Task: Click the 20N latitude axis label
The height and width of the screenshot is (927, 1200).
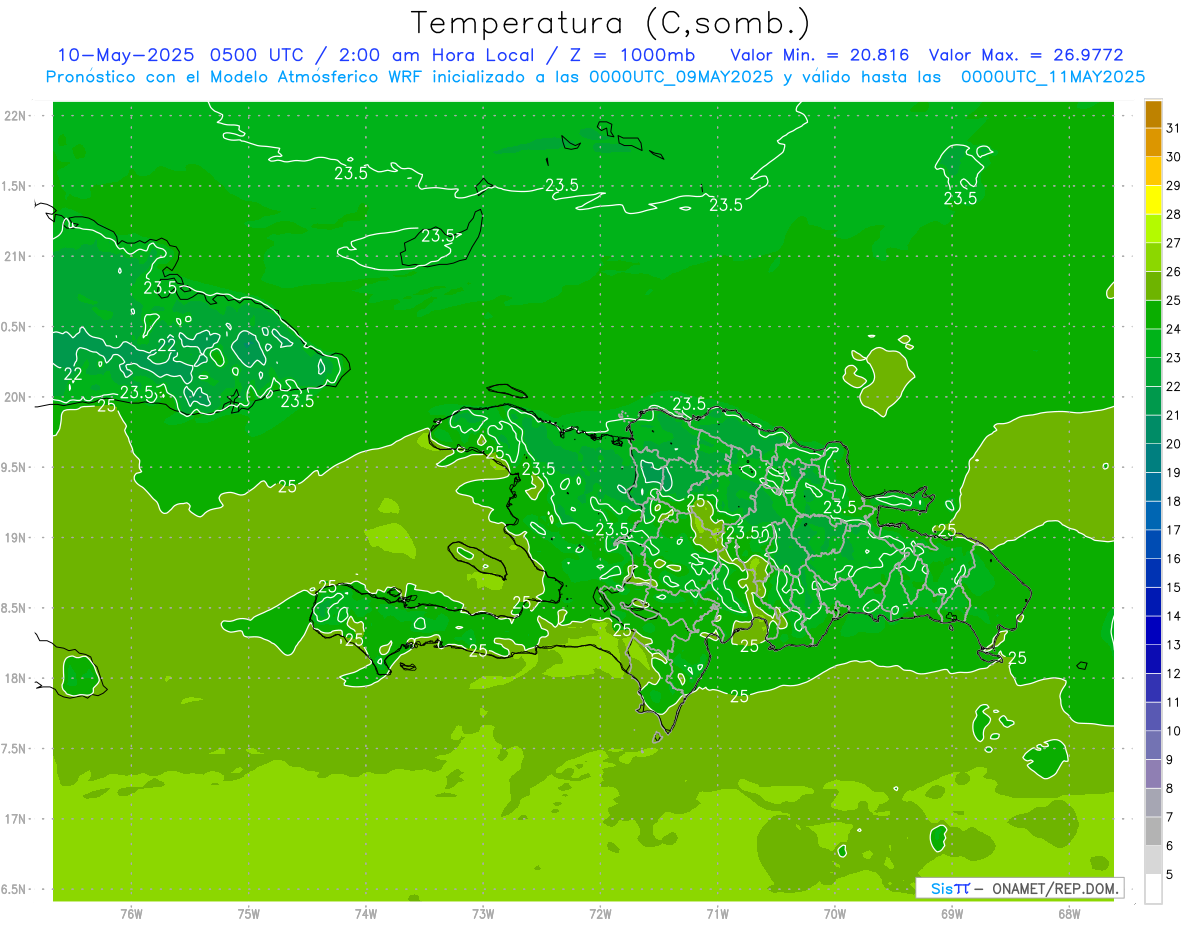Action: click(x=17, y=397)
